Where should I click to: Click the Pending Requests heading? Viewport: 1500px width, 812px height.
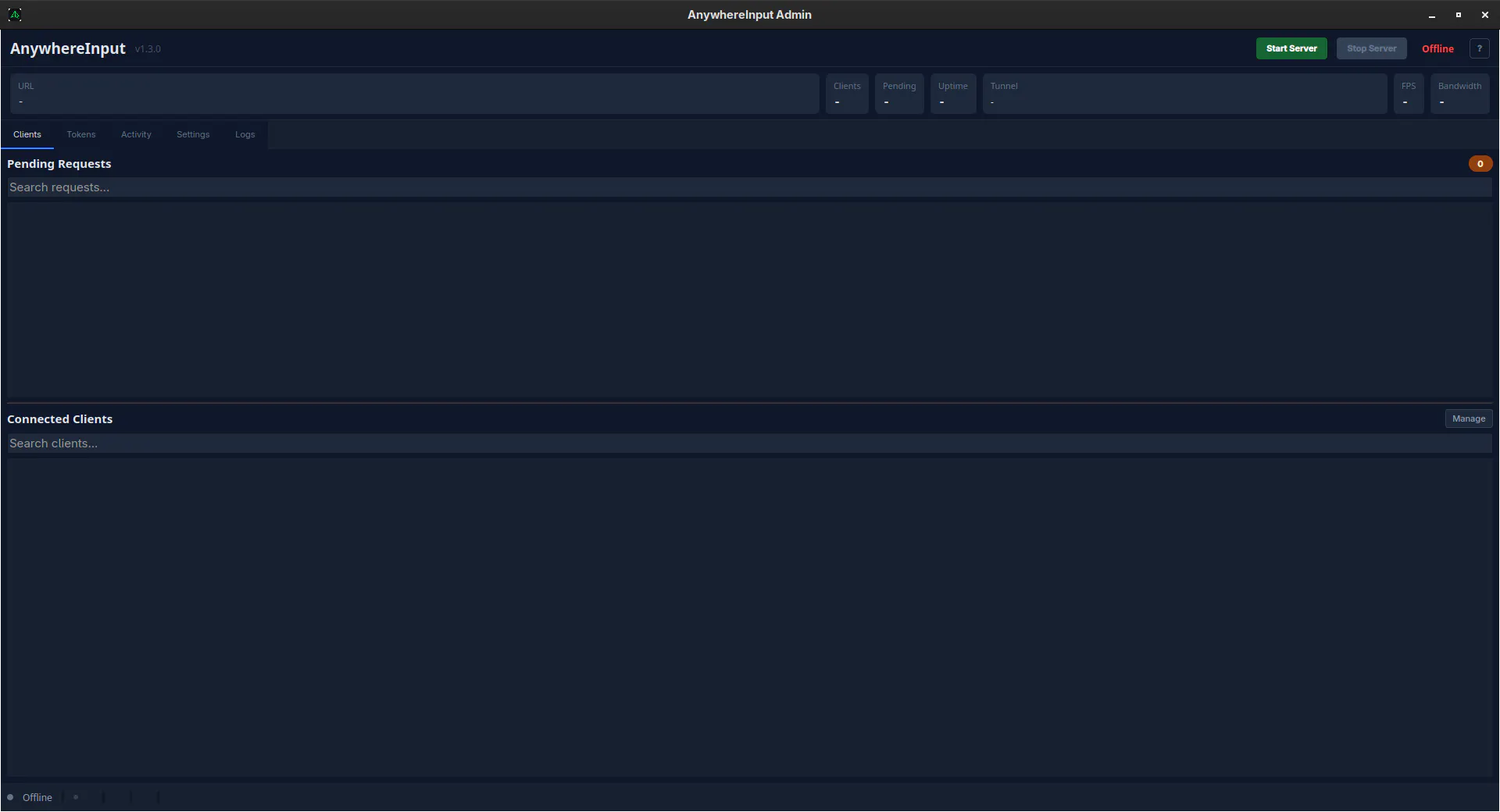tap(59, 164)
